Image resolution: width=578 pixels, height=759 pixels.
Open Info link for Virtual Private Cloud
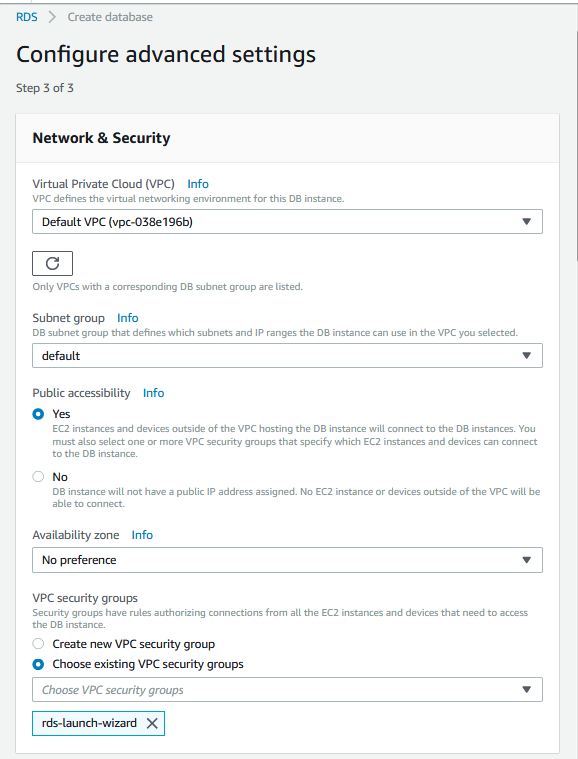pos(198,184)
